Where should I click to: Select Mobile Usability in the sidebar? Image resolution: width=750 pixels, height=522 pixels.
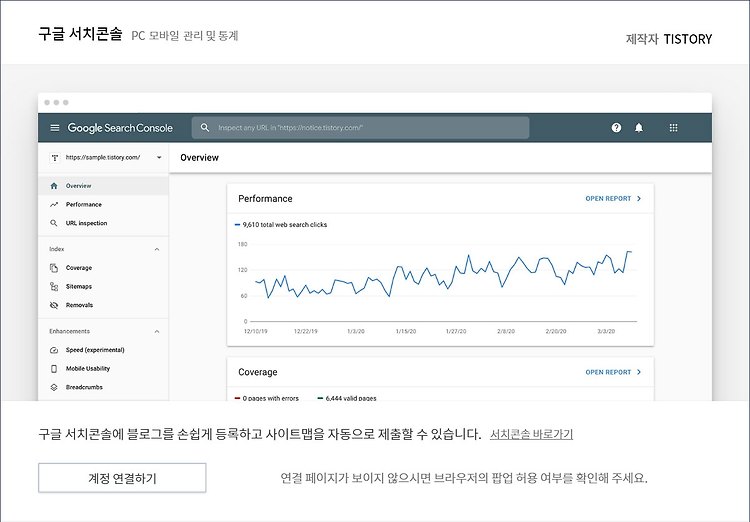click(103, 369)
